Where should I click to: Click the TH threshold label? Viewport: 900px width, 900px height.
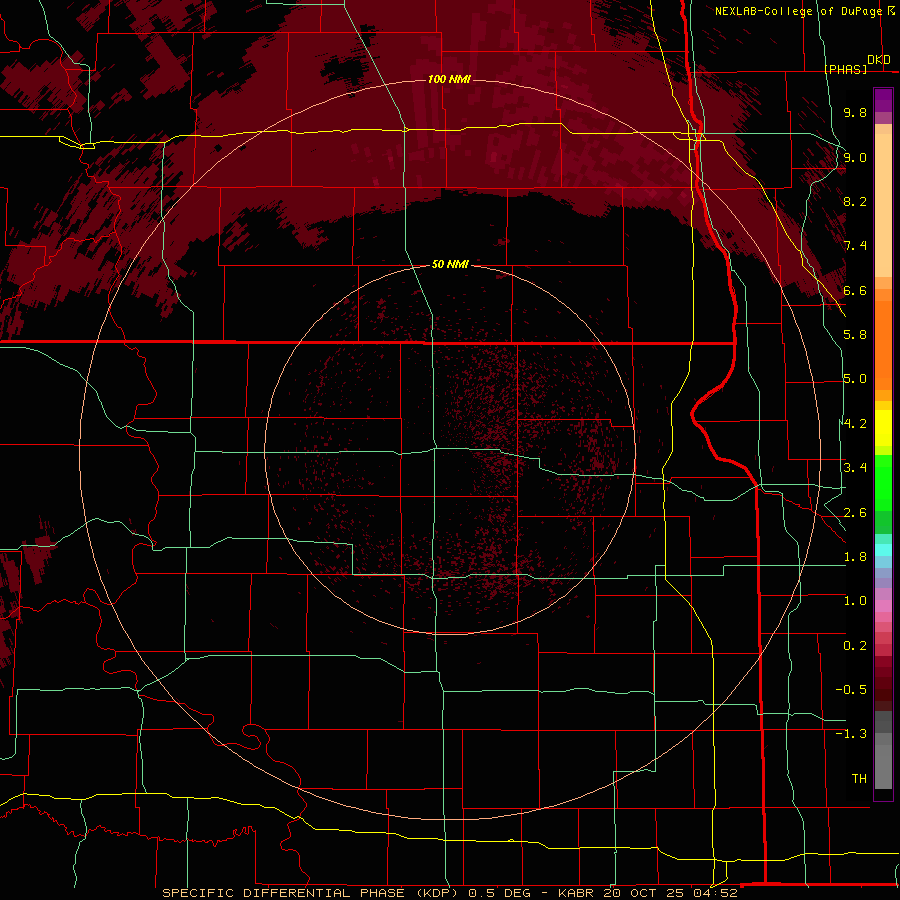(859, 779)
